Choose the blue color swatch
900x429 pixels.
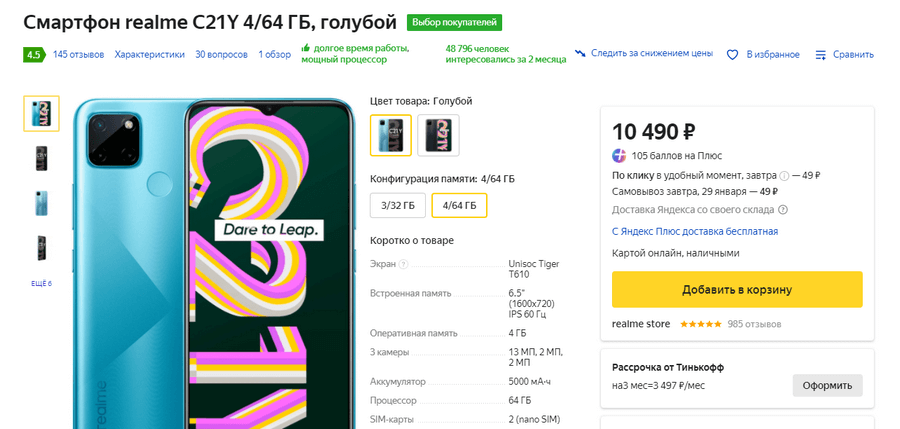391,135
